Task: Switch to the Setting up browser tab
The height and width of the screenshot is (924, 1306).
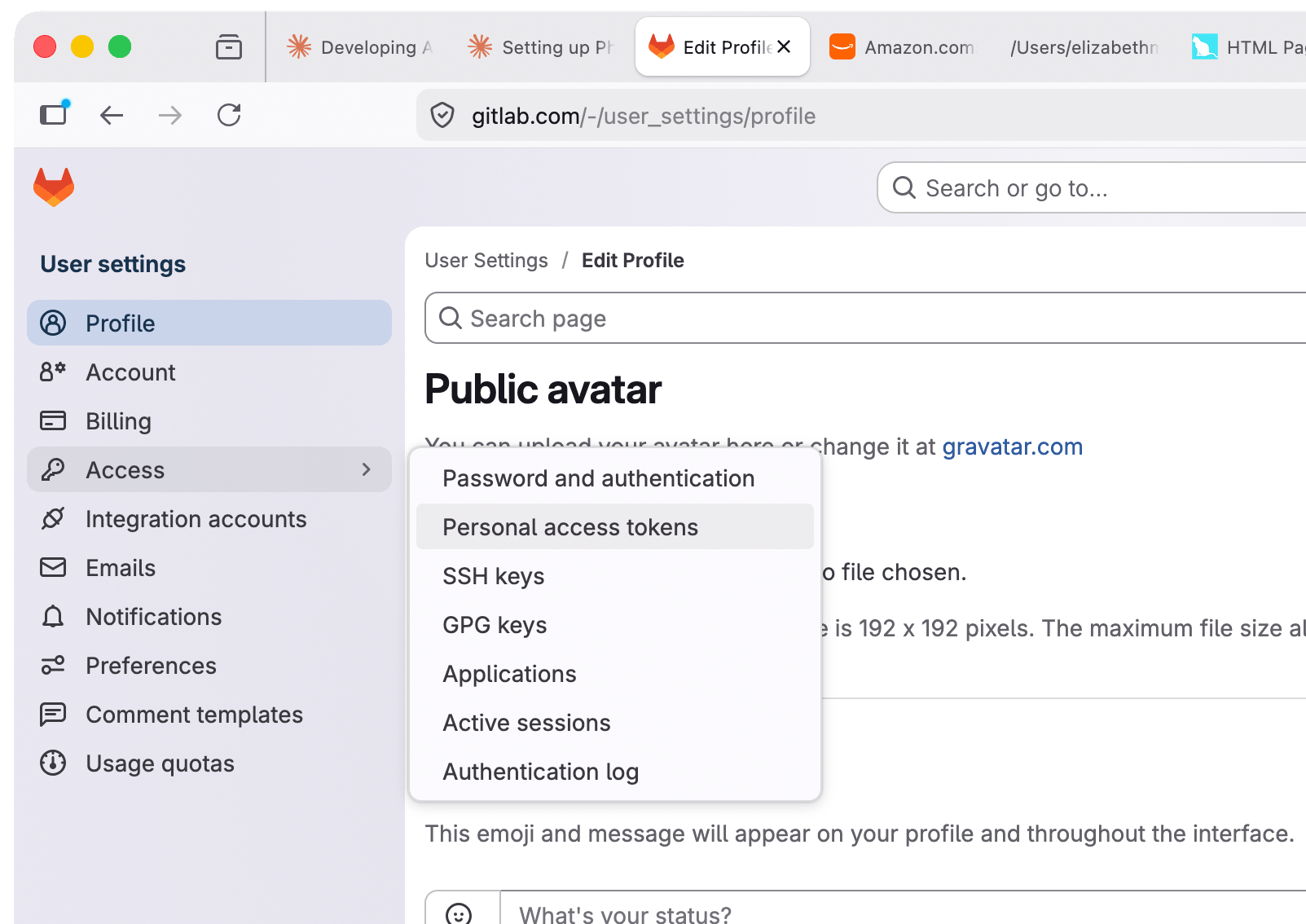Action: [x=541, y=47]
